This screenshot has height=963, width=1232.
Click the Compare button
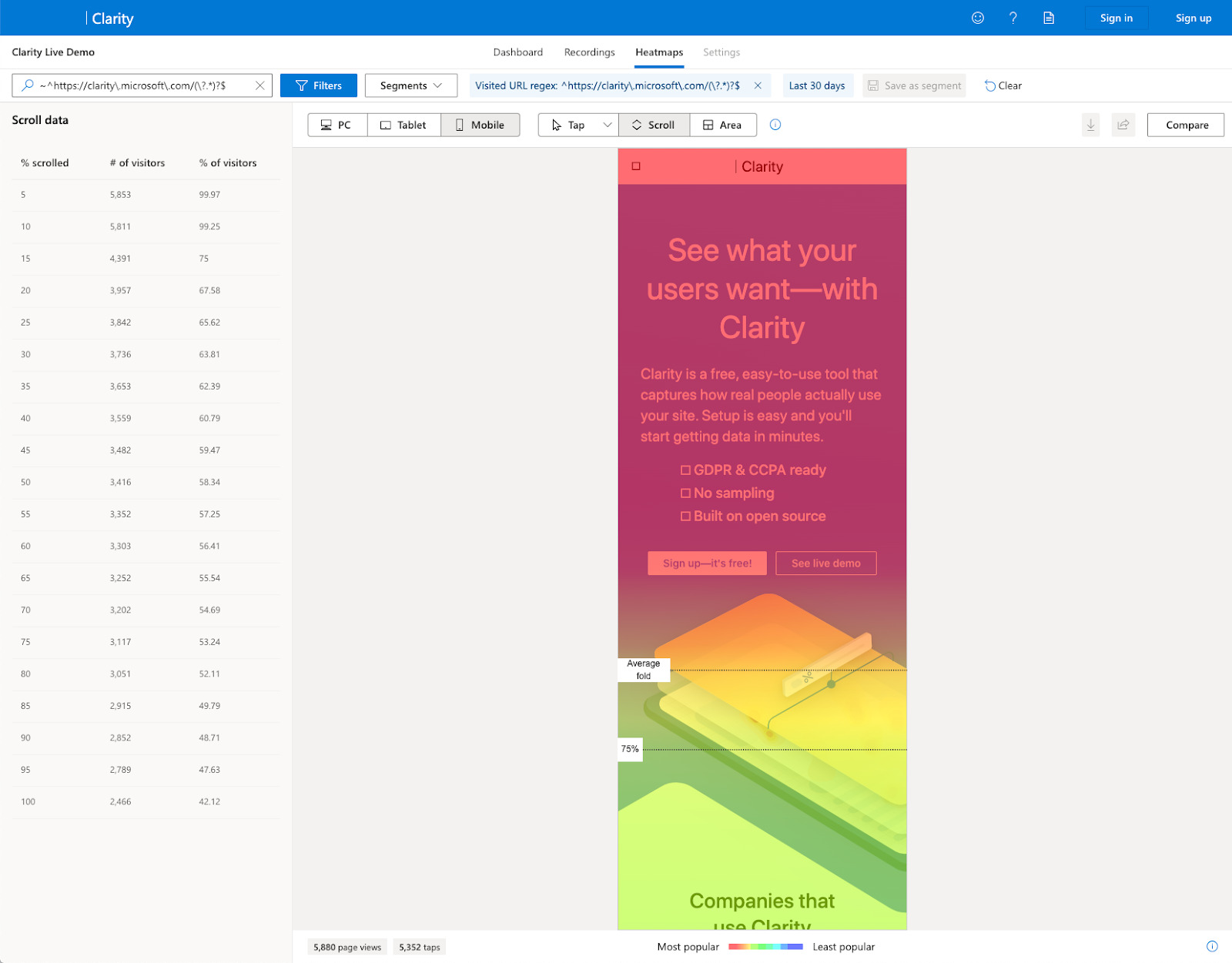click(1185, 124)
